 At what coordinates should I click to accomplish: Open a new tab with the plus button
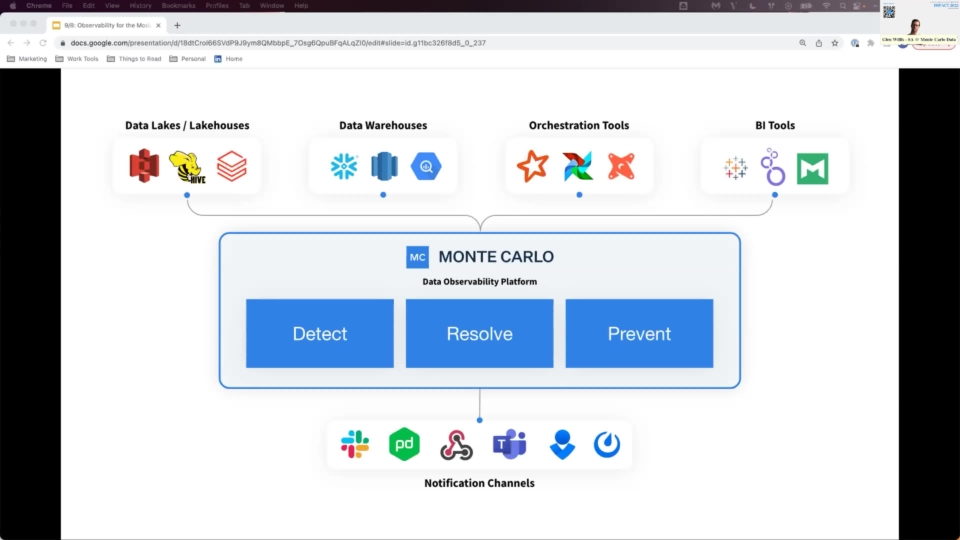177,25
